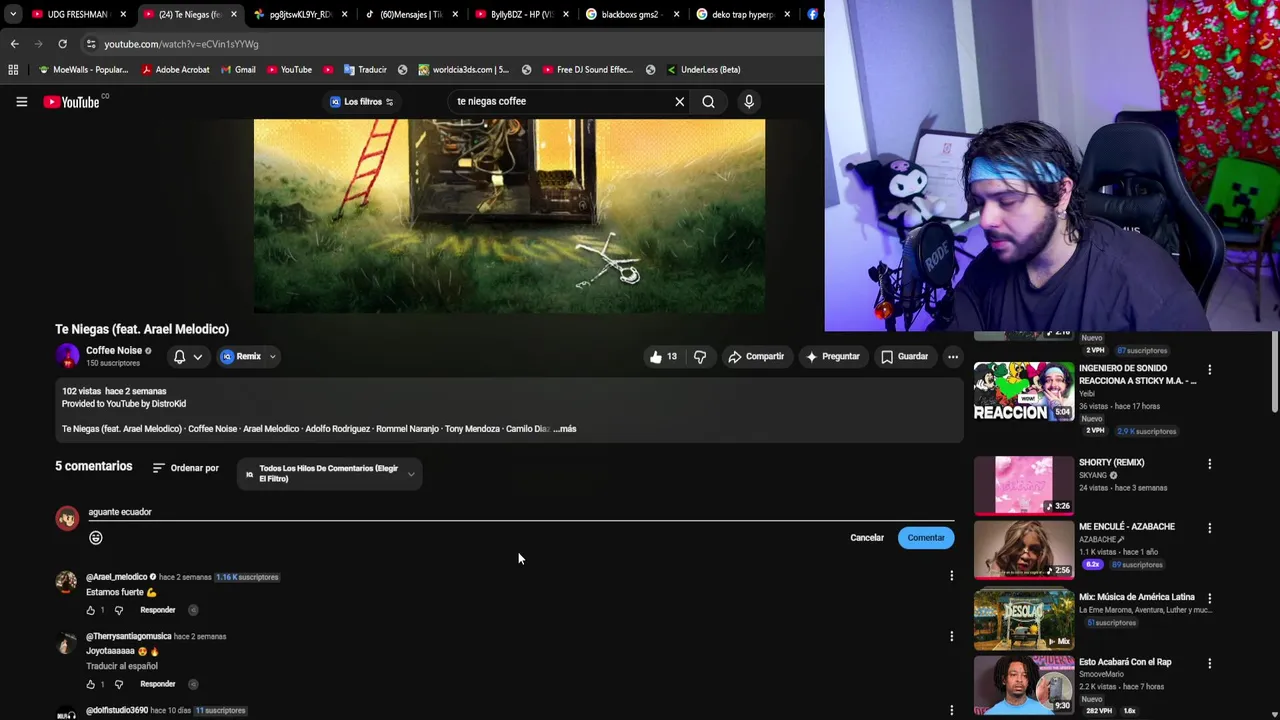Viewport: 1280px width, 720px height.
Task: Click the Remix button
Action: pos(242,356)
